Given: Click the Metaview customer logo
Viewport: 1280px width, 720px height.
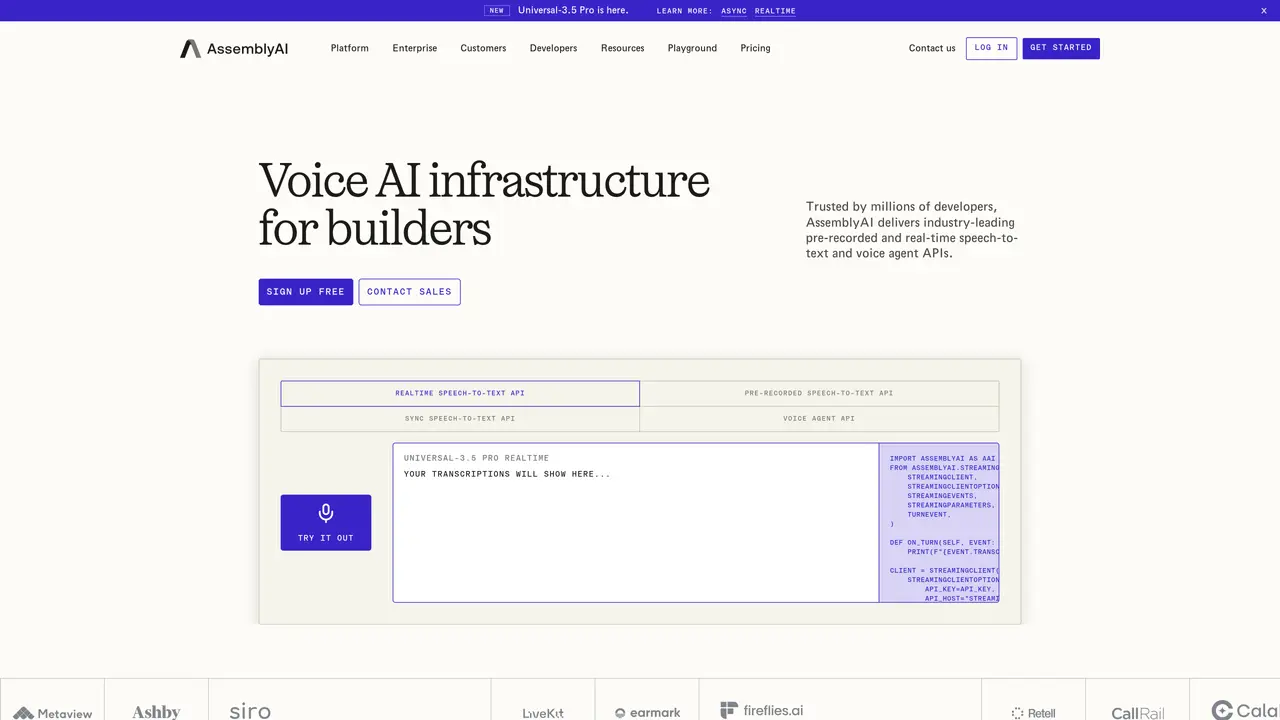Looking at the screenshot, I should click(x=52, y=713).
